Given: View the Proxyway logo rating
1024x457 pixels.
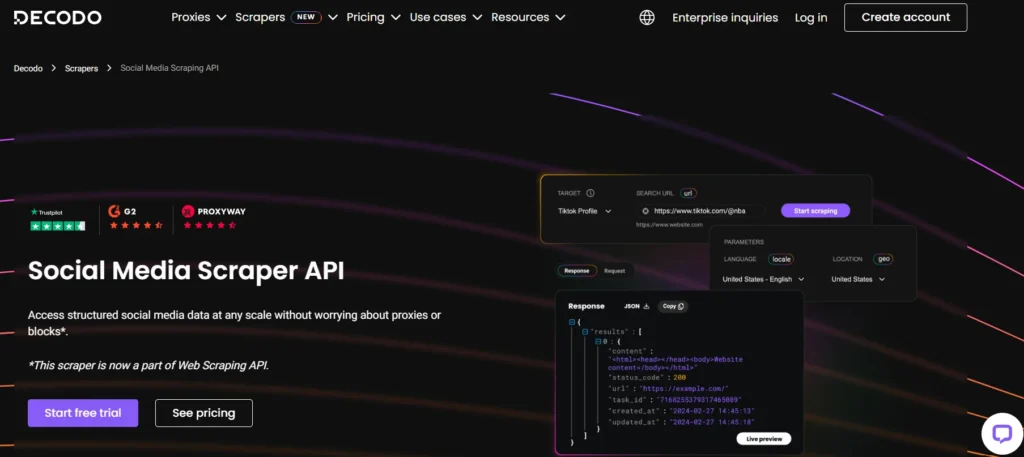Looking at the screenshot, I should 214,218.
